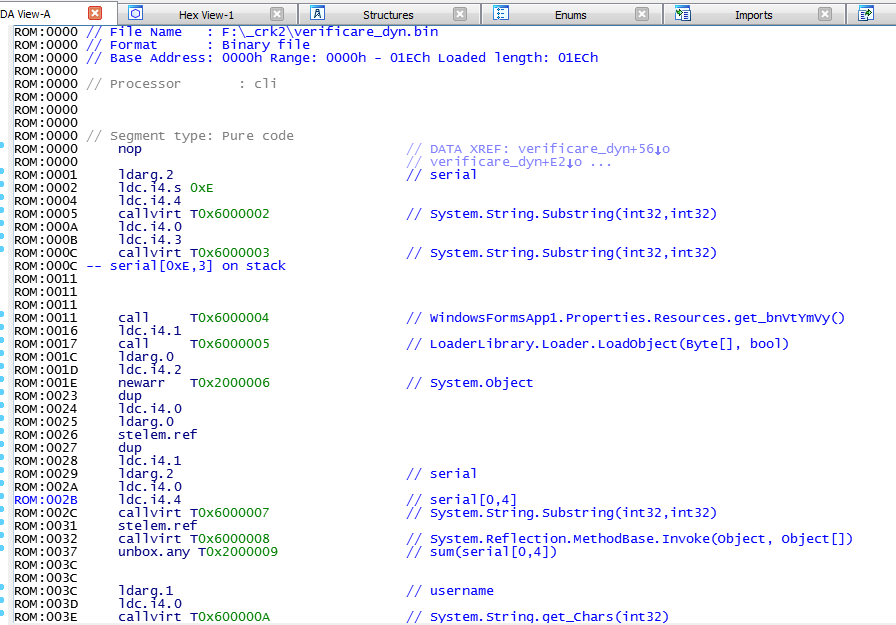Click the nop instruction at ROM:0000
The image size is (896, 625).
coord(130,149)
